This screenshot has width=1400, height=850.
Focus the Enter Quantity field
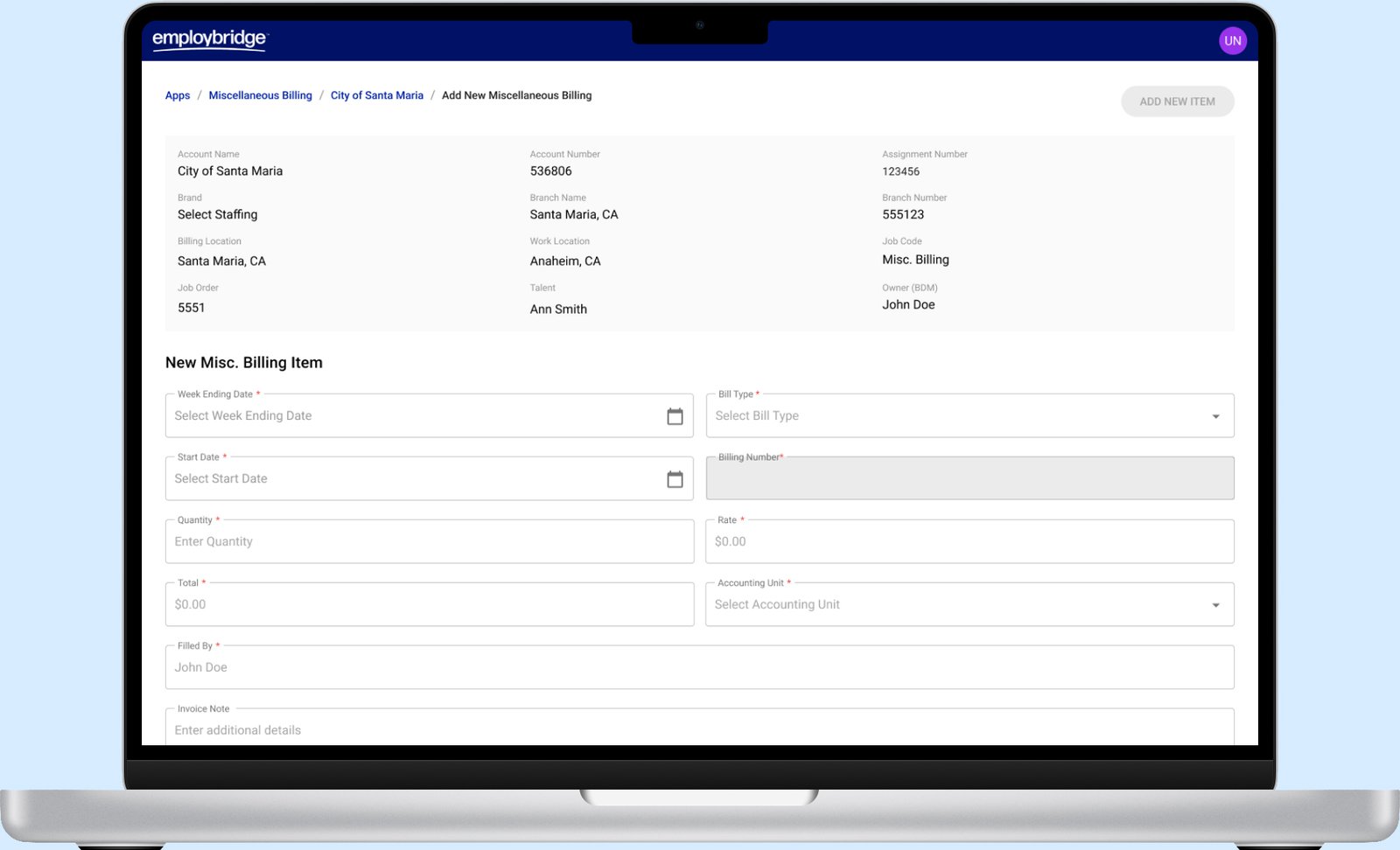tap(429, 542)
